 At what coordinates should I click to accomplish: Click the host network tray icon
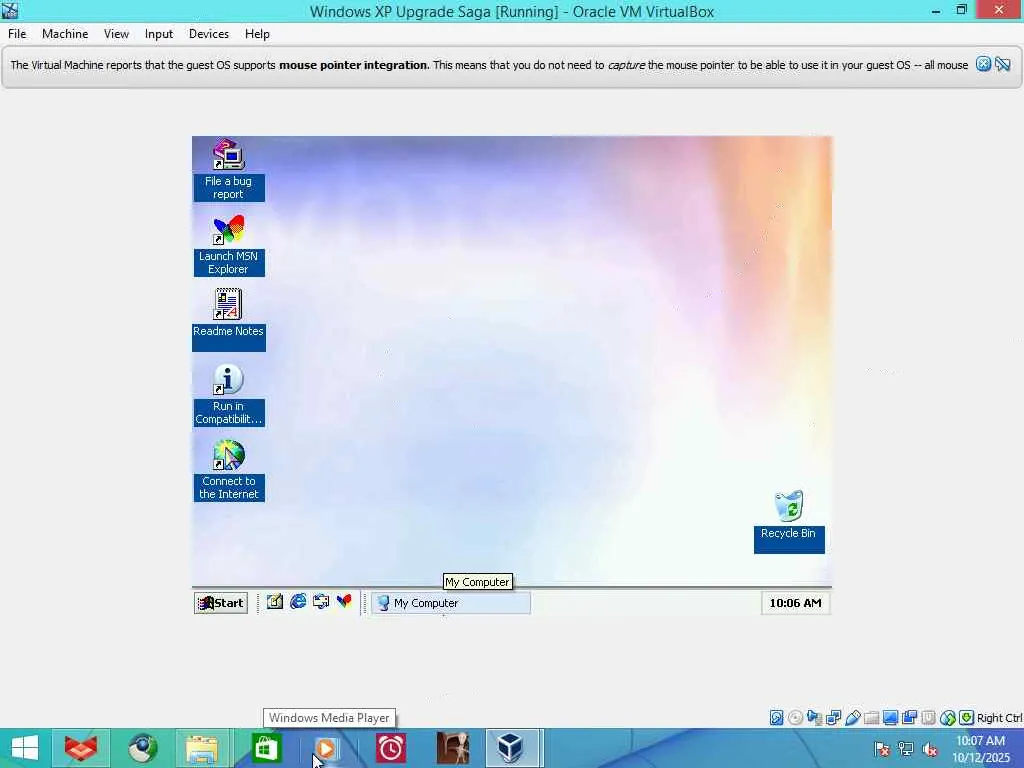coord(905,749)
